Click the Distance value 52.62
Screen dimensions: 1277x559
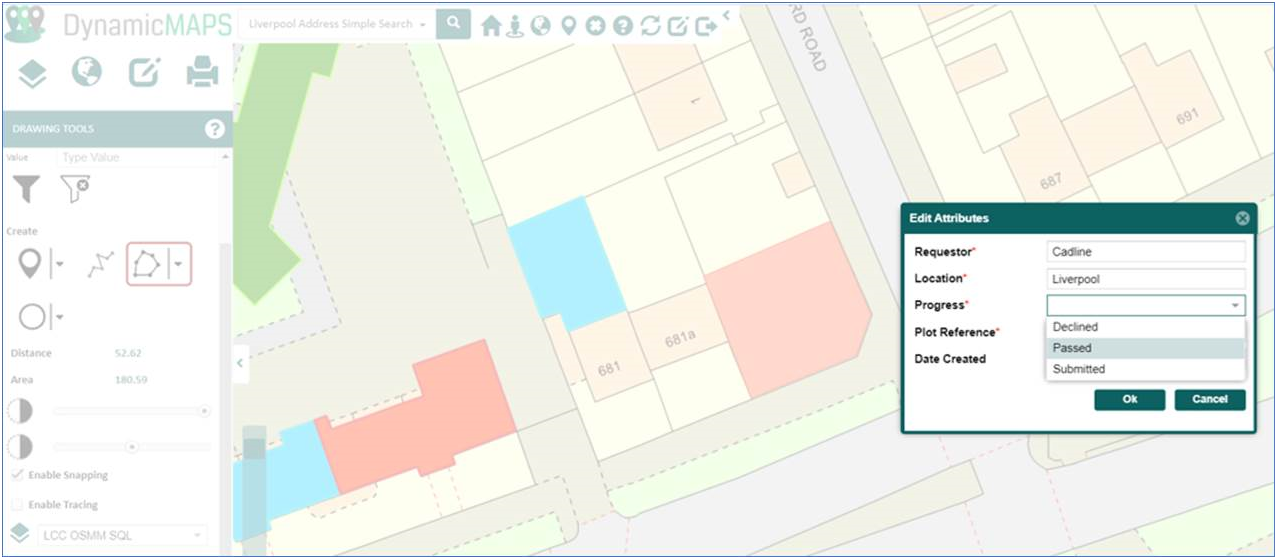[128, 353]
